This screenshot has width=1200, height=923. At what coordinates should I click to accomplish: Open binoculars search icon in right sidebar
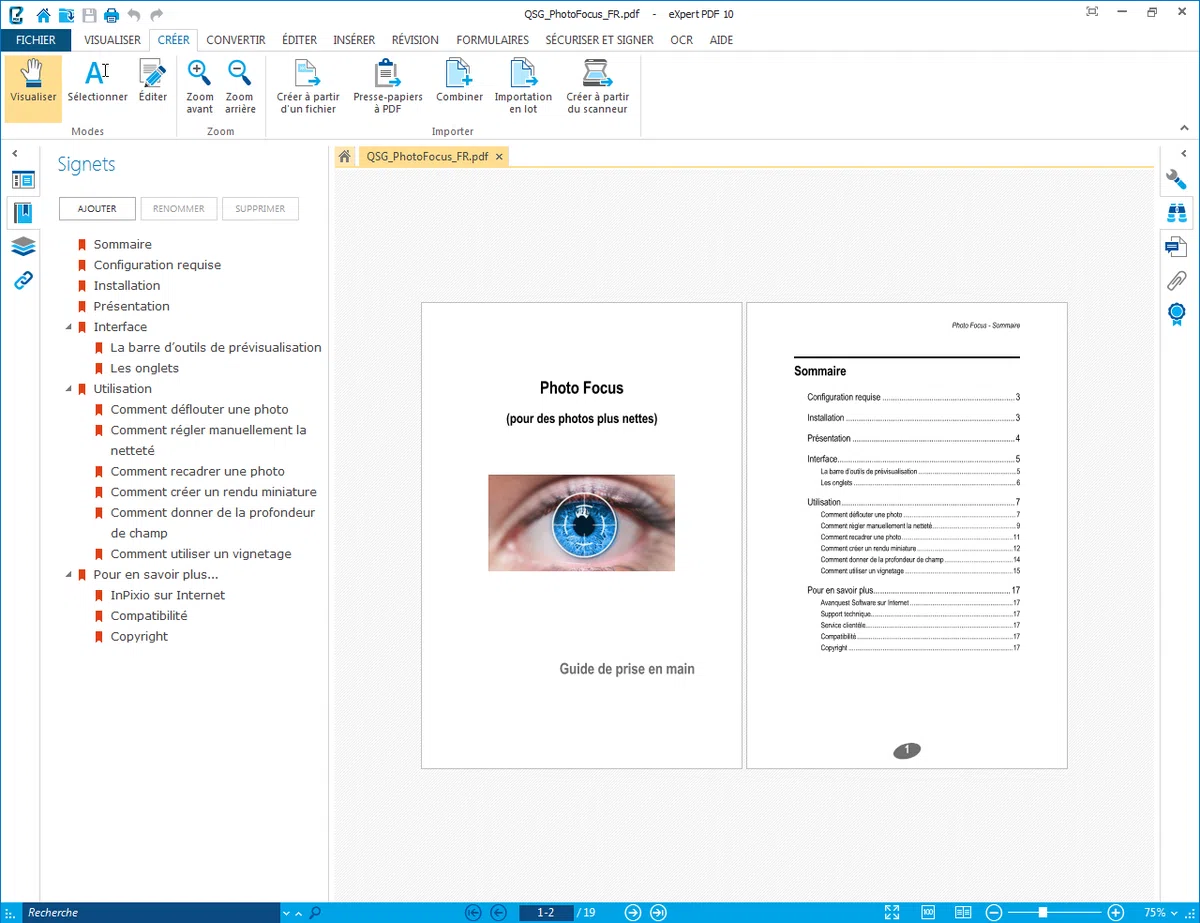1177,213
